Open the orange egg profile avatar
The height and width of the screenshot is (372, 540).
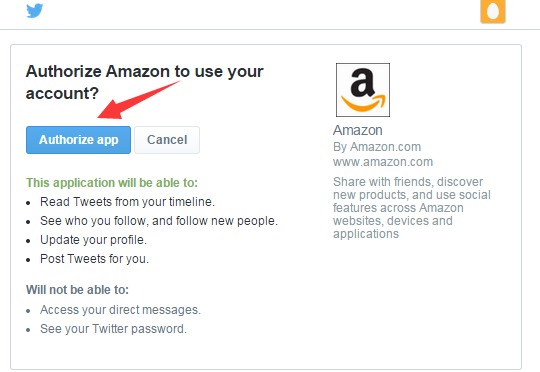pyautogui.click(x=493, y=11)
